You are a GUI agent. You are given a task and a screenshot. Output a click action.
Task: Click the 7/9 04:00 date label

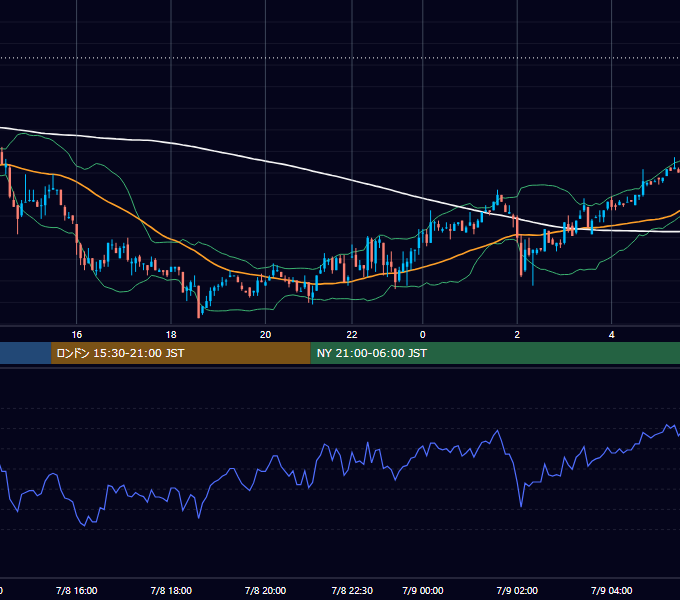pos(611,590)
